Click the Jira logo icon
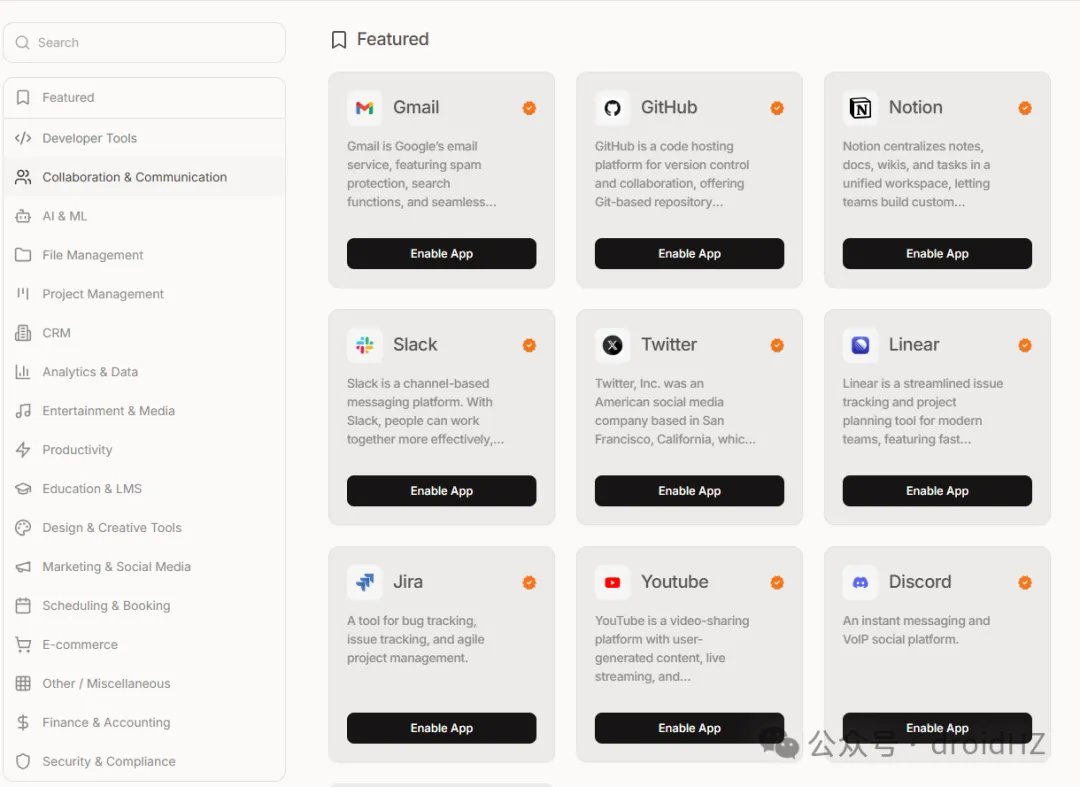 pos(364,582)
